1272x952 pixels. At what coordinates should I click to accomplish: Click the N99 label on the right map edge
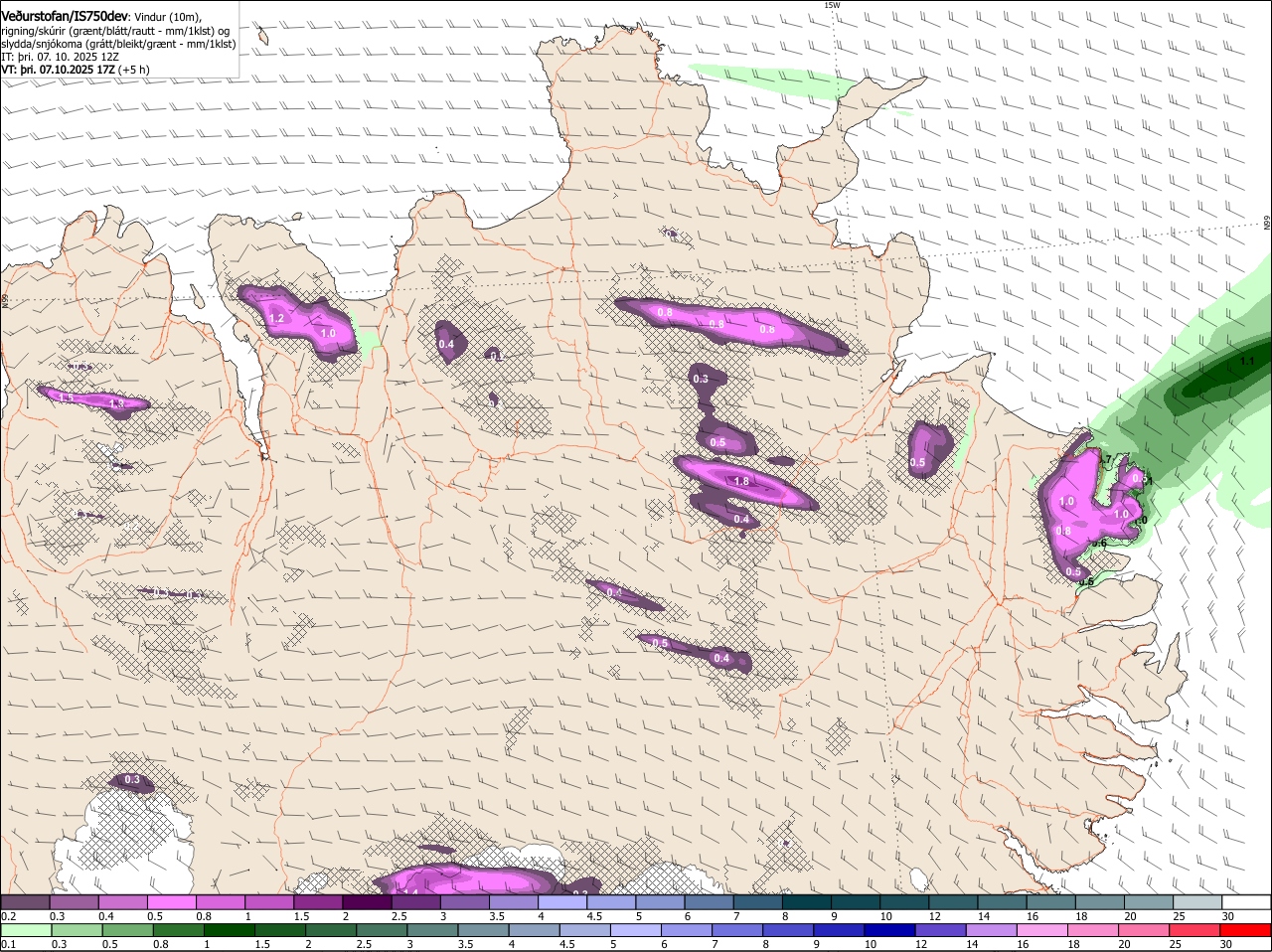click(x=1267, y=224)
